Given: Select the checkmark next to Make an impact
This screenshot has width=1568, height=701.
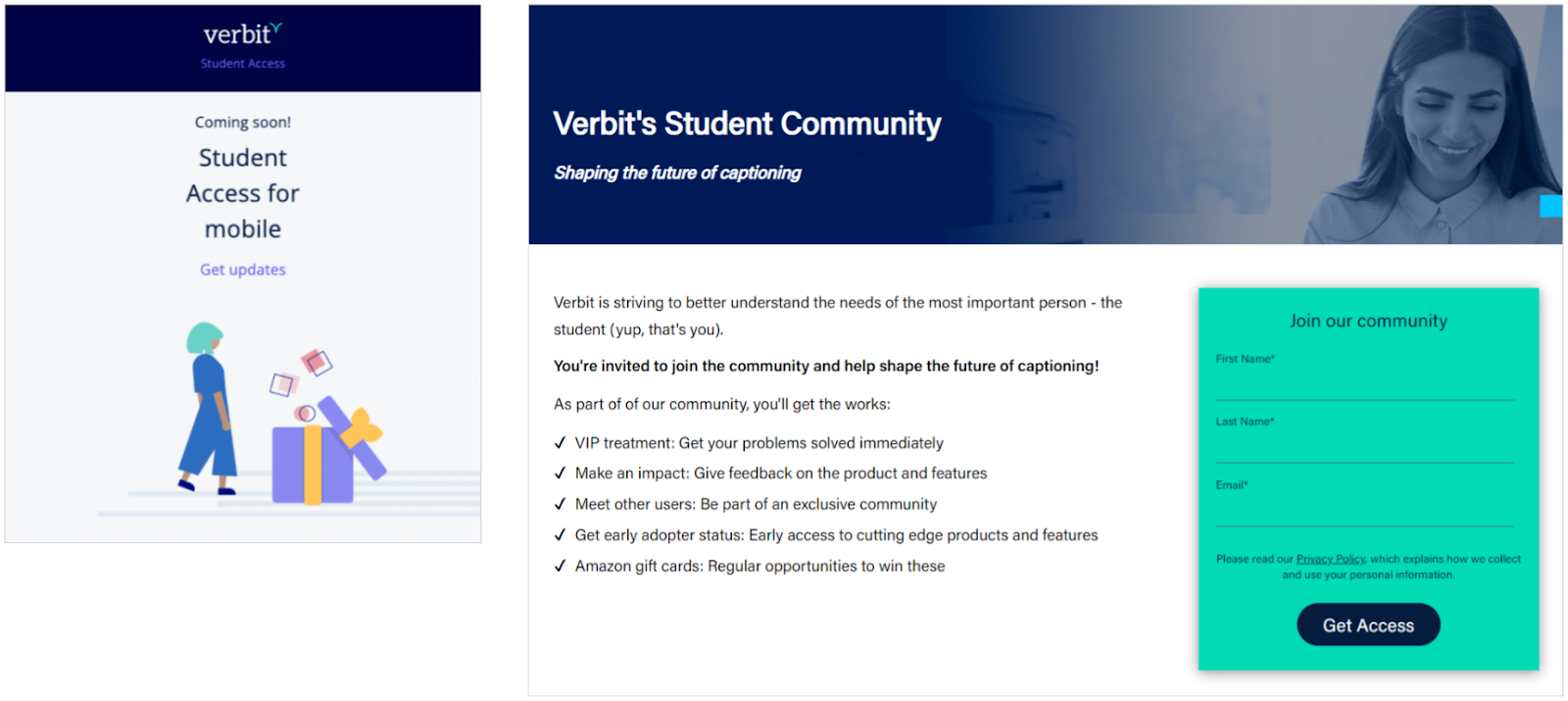Looking at the screenshot, I should (x=560, y=473).
